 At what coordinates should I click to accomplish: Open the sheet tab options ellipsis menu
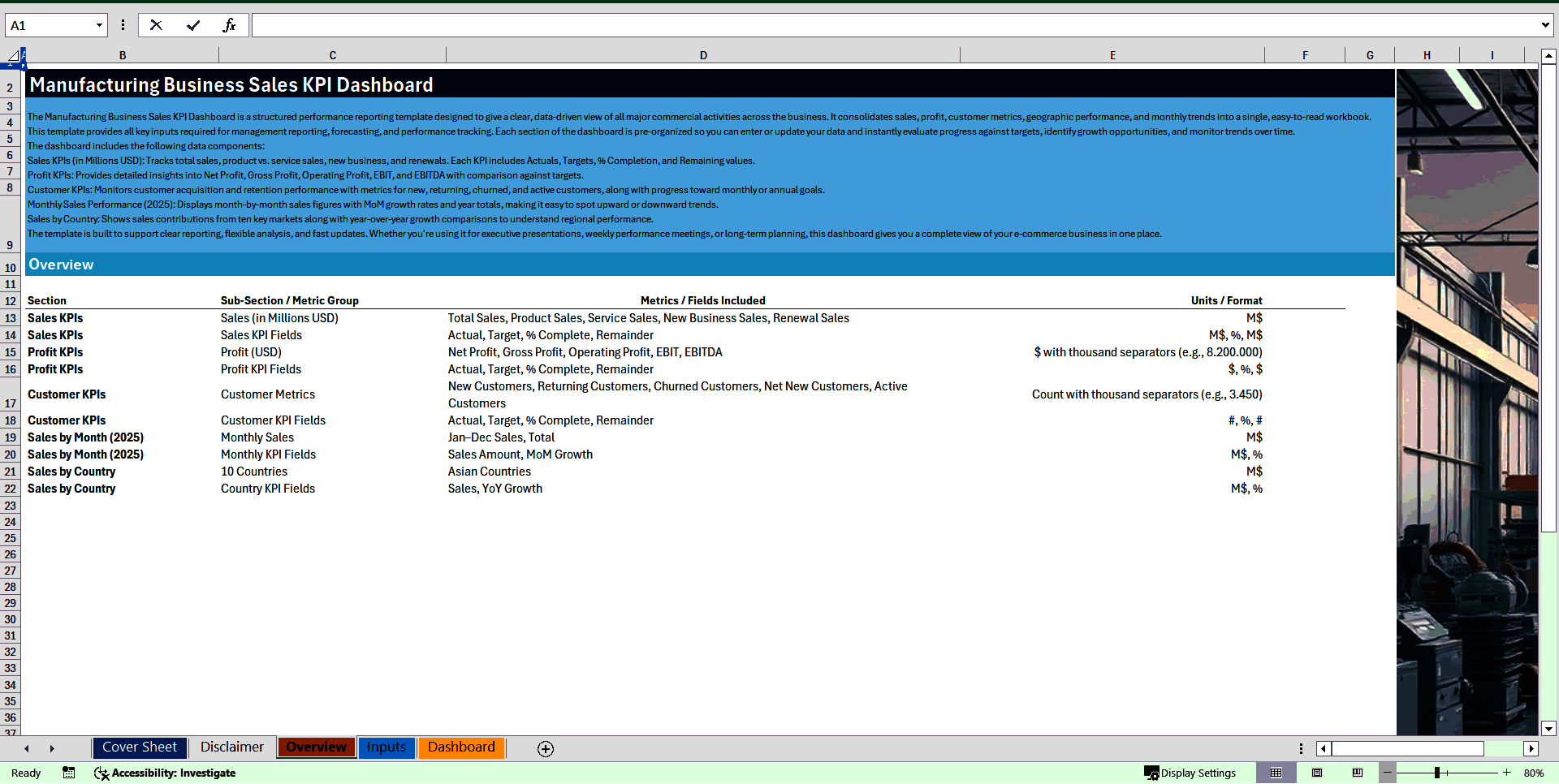point(1302,747)
